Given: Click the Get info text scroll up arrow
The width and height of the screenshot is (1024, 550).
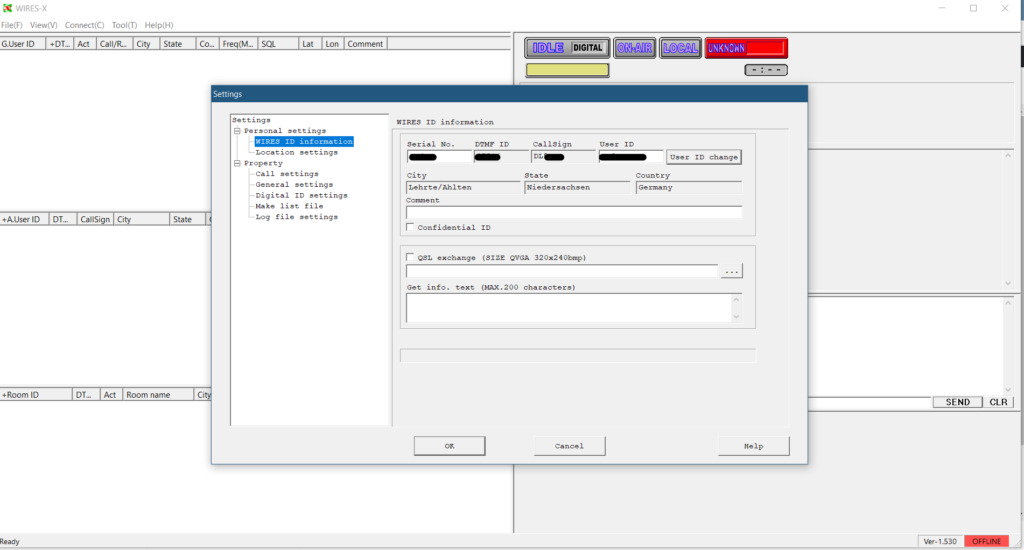Looking at the screenshot, I should click(x=736, y=299).
